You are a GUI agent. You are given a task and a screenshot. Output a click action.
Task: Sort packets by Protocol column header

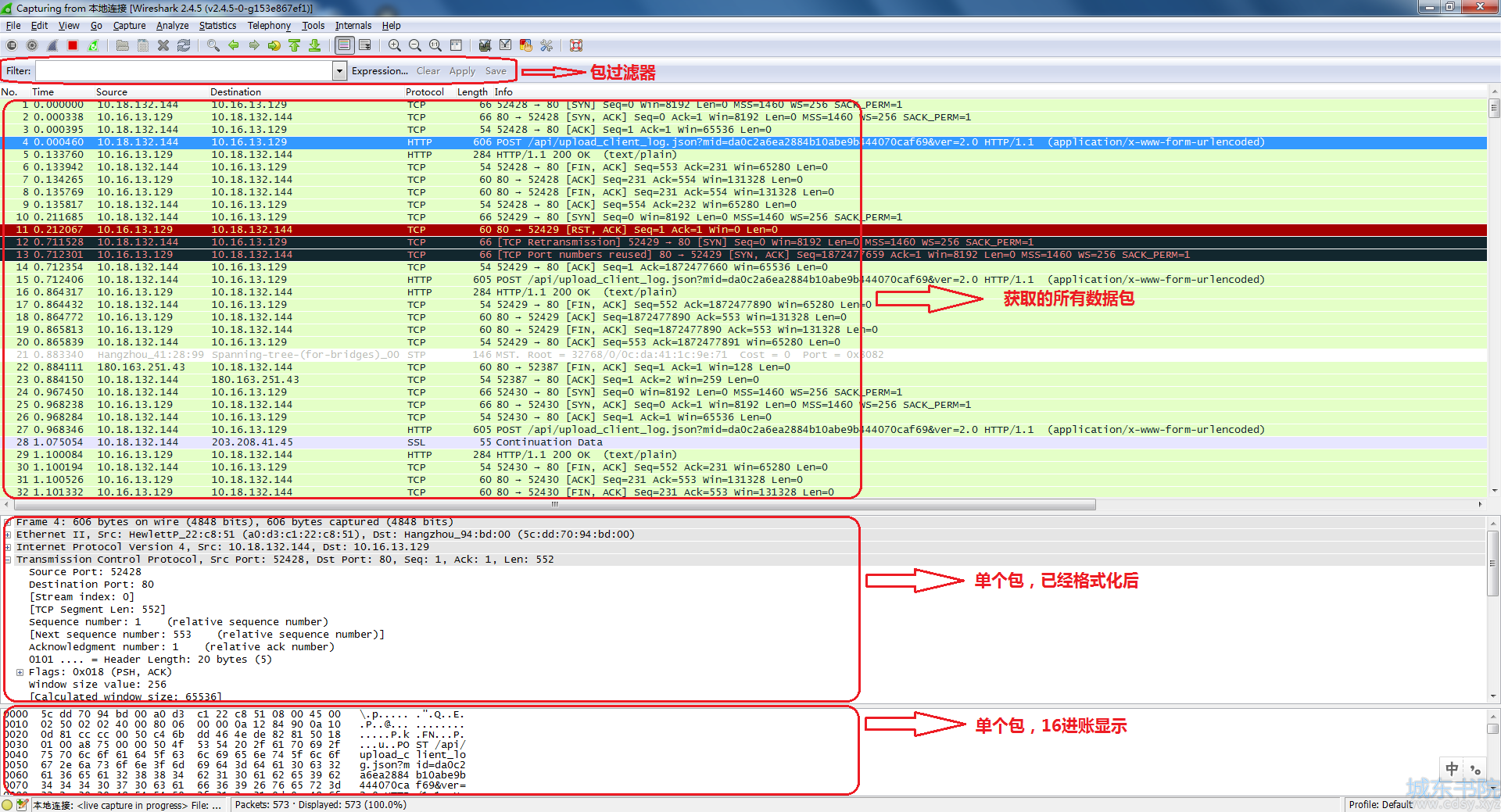coord(425,92)
